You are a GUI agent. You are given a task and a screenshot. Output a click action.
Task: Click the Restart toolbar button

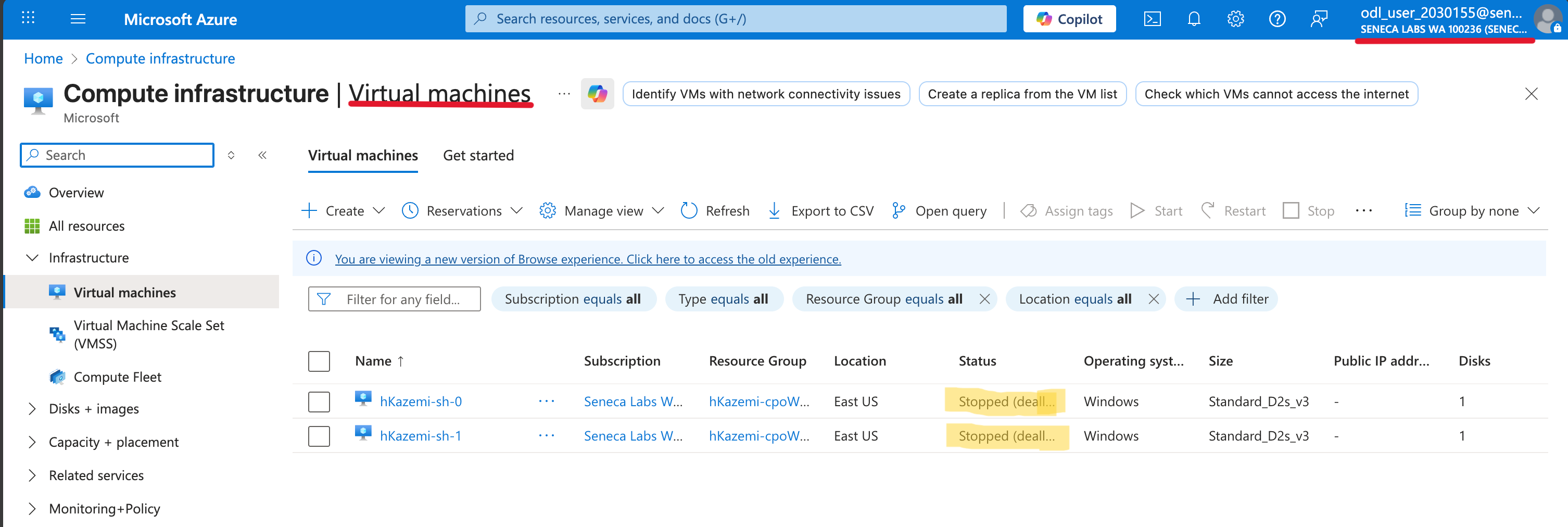pos(1233,210)
